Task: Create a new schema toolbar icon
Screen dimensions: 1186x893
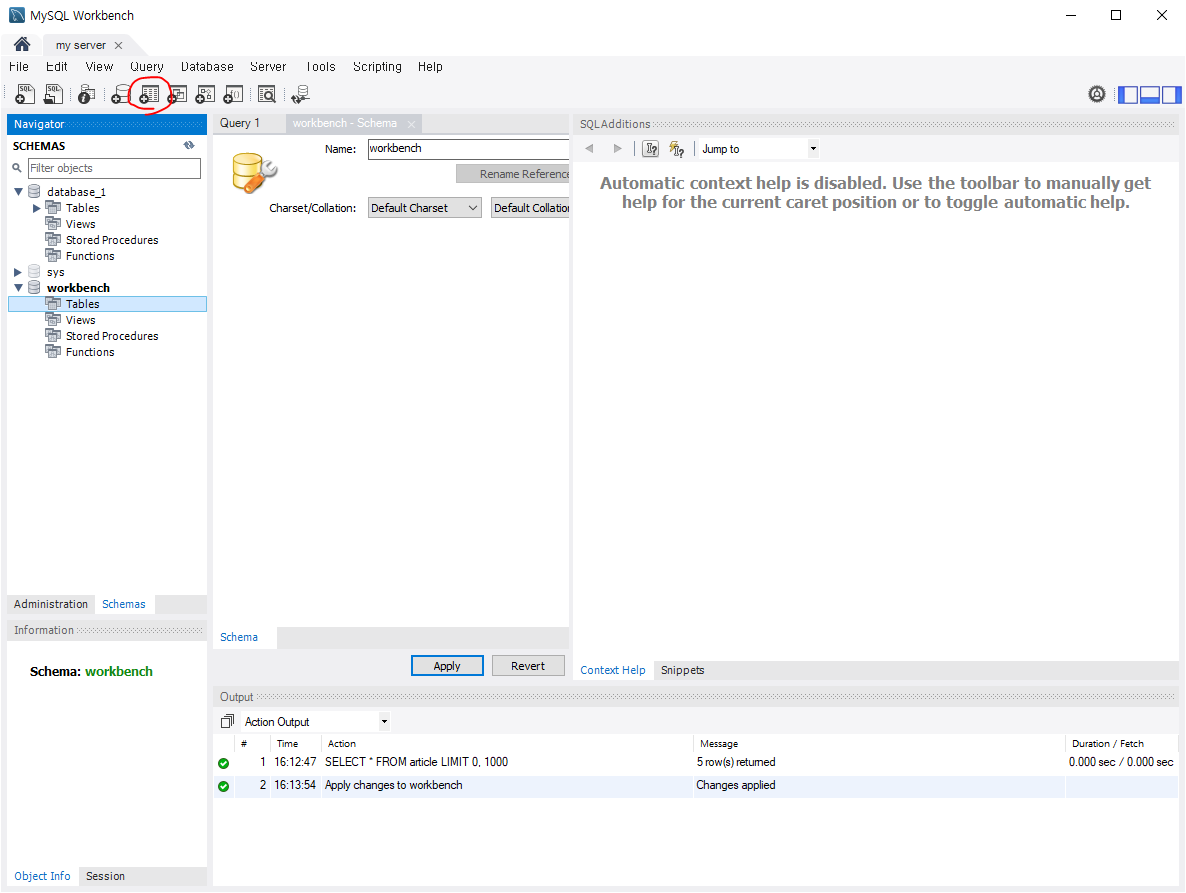Action: pyautogui.click(x=120, y=94)
